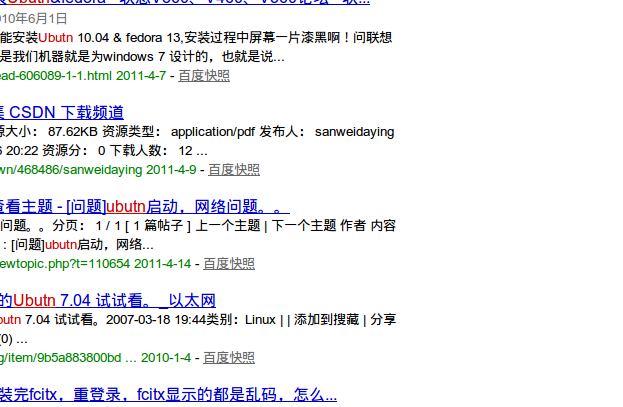Click the snippet line mentioning windows 7 设计的
The image size is (623, 407).
142,56
